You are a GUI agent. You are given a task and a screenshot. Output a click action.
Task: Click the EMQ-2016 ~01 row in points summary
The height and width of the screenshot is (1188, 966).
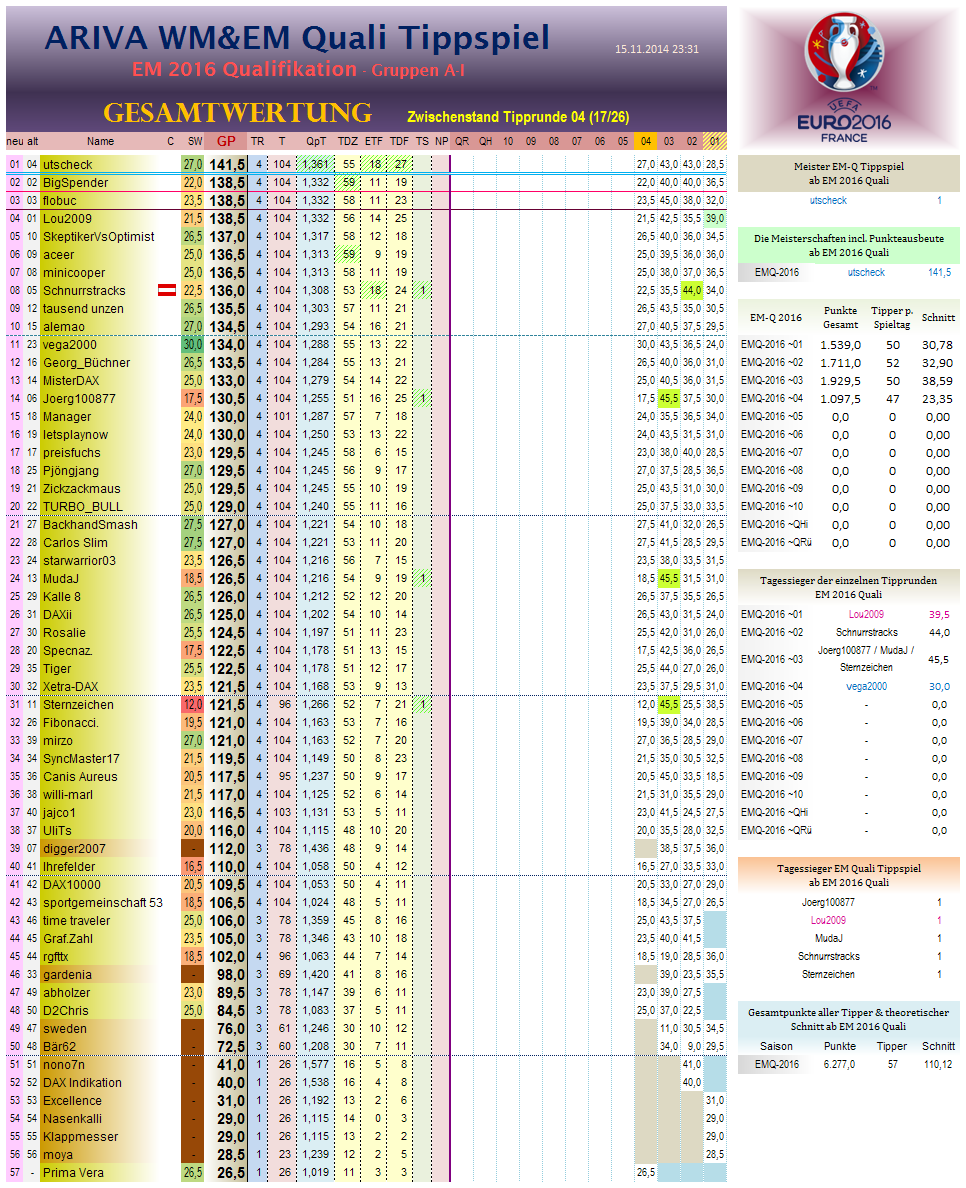coord(772,345)
